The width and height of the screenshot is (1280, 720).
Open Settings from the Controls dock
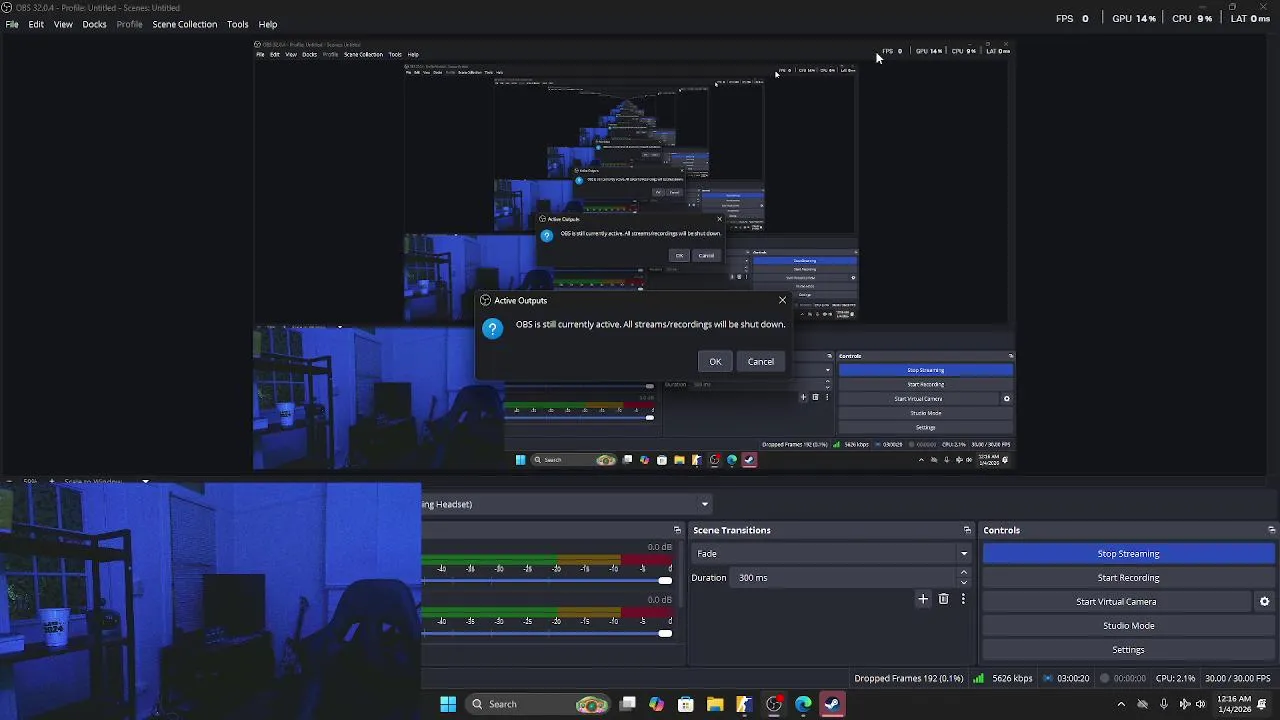[1128, 649]
